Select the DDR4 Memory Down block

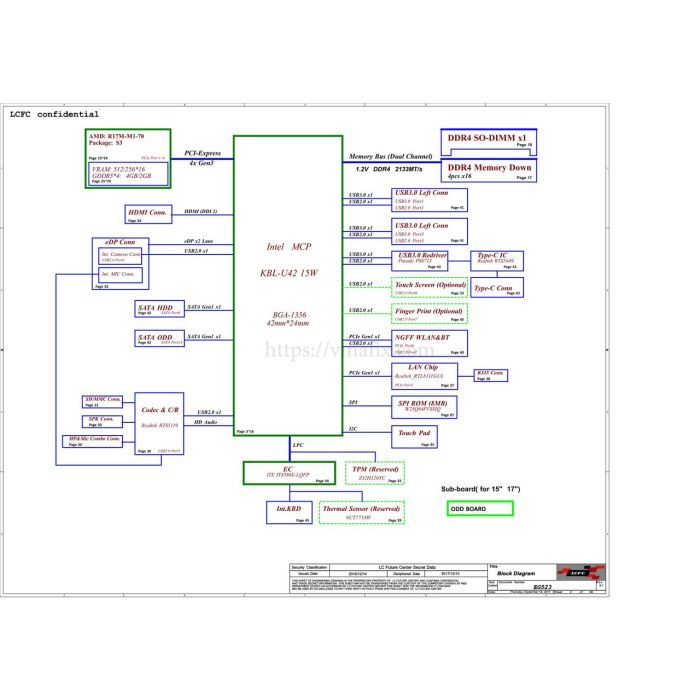tap(489, 171)
